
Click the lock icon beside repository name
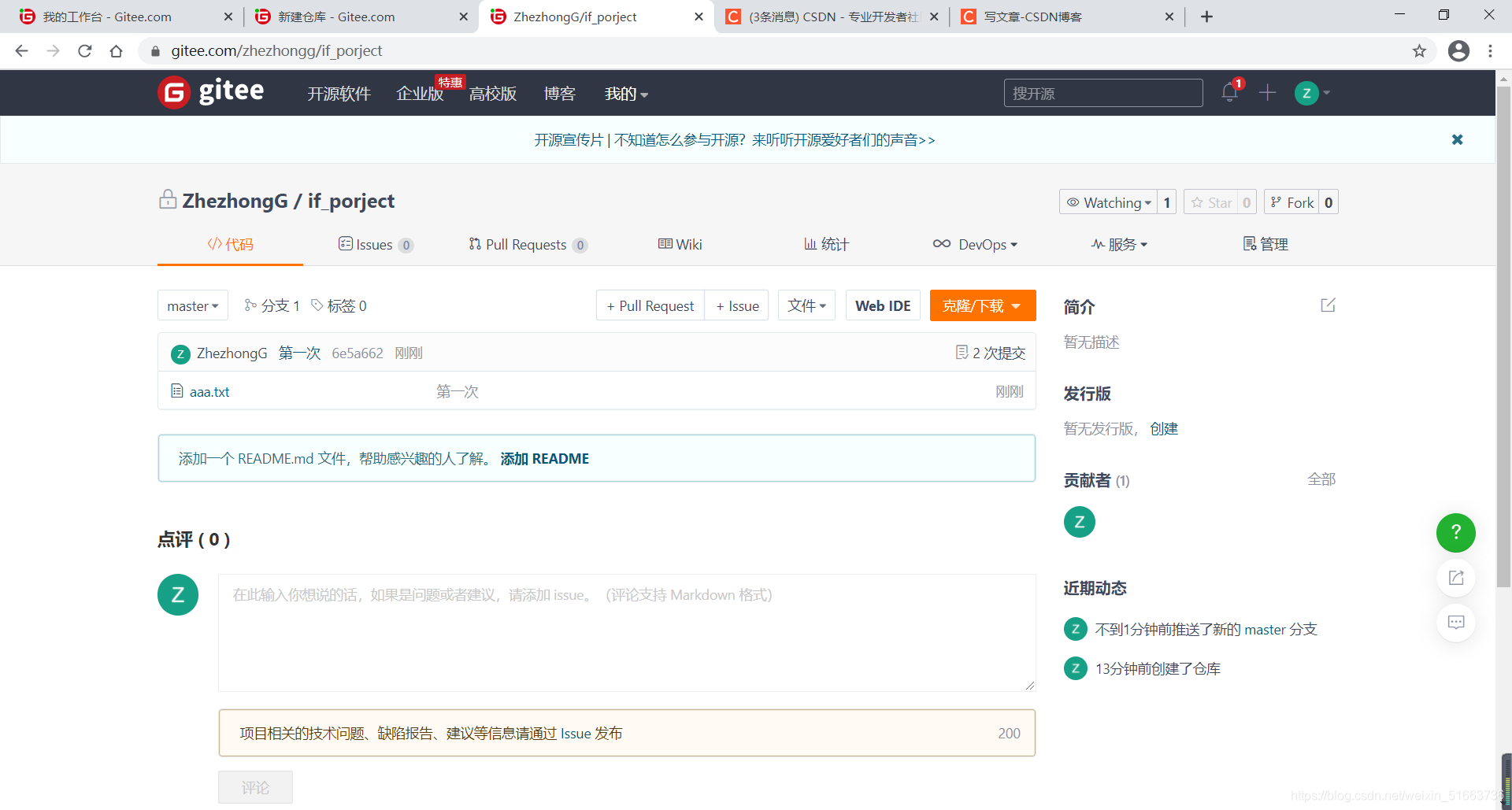(168, 199)
